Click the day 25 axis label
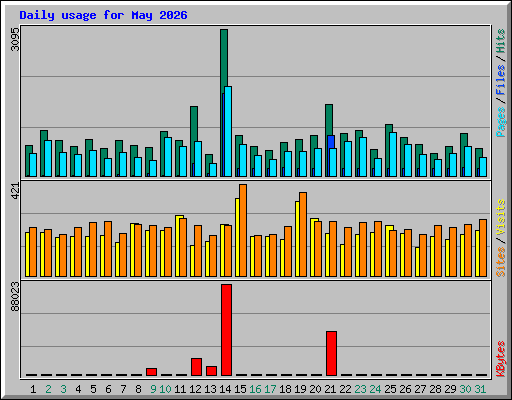Screen dimensions: 512x400 (390, 389)
